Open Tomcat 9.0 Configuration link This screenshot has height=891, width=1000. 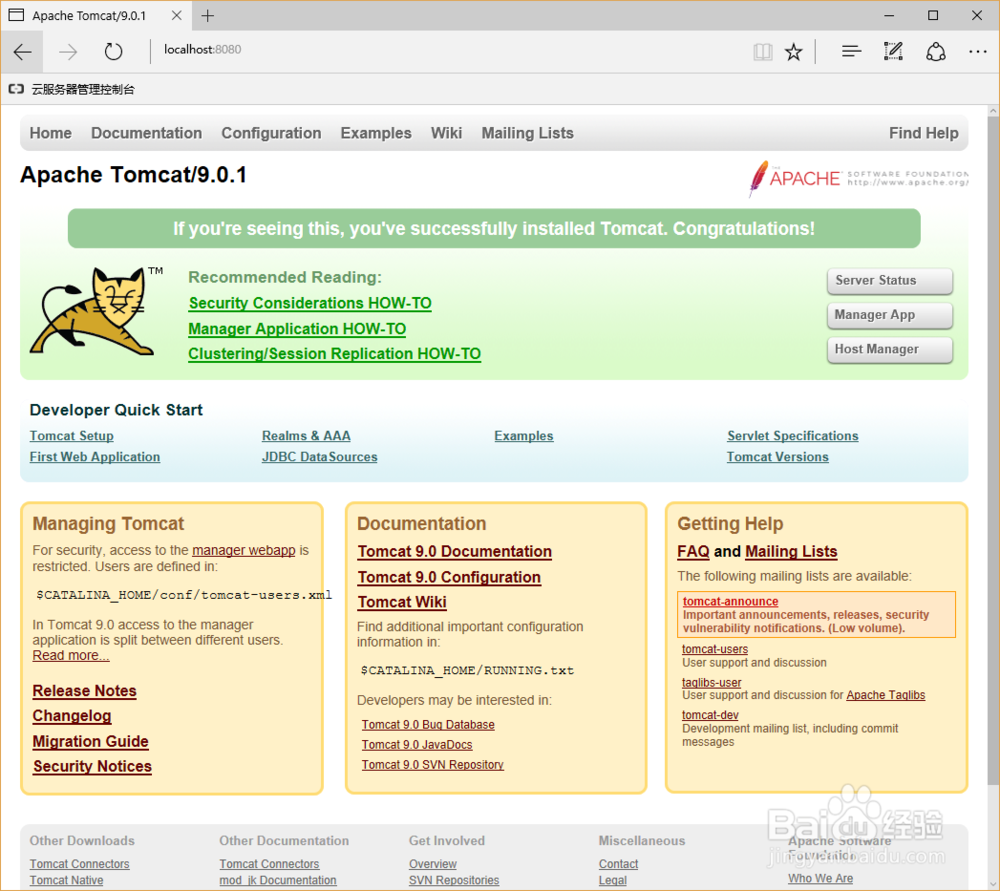[x=449, y=577]
